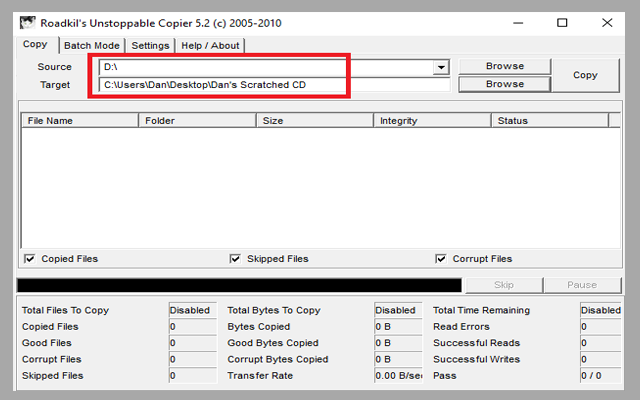640x400 pixels.
Task: Toggle the Skipped Files checkbox
Action: [235, 259]
